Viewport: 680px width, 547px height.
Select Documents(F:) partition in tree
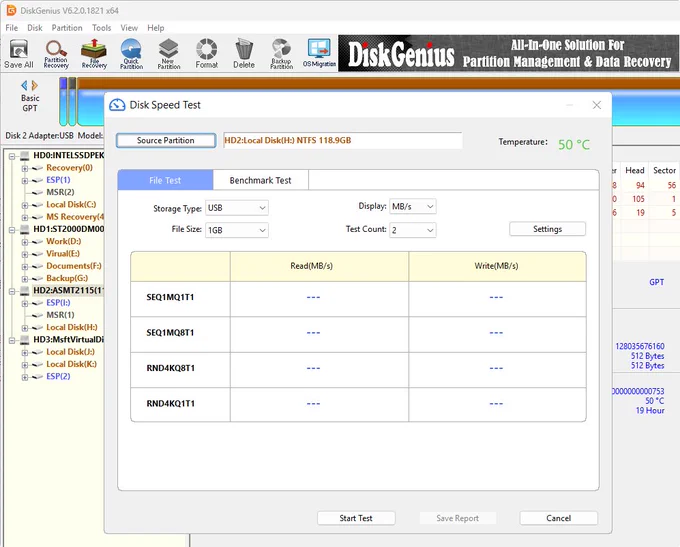[x=74, y=266]
